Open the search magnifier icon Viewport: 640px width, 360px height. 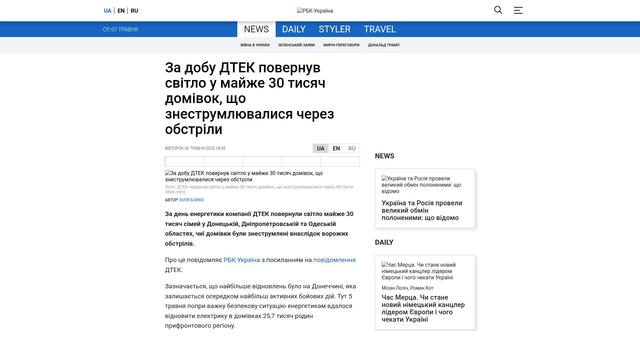click(x=498, y=10)
